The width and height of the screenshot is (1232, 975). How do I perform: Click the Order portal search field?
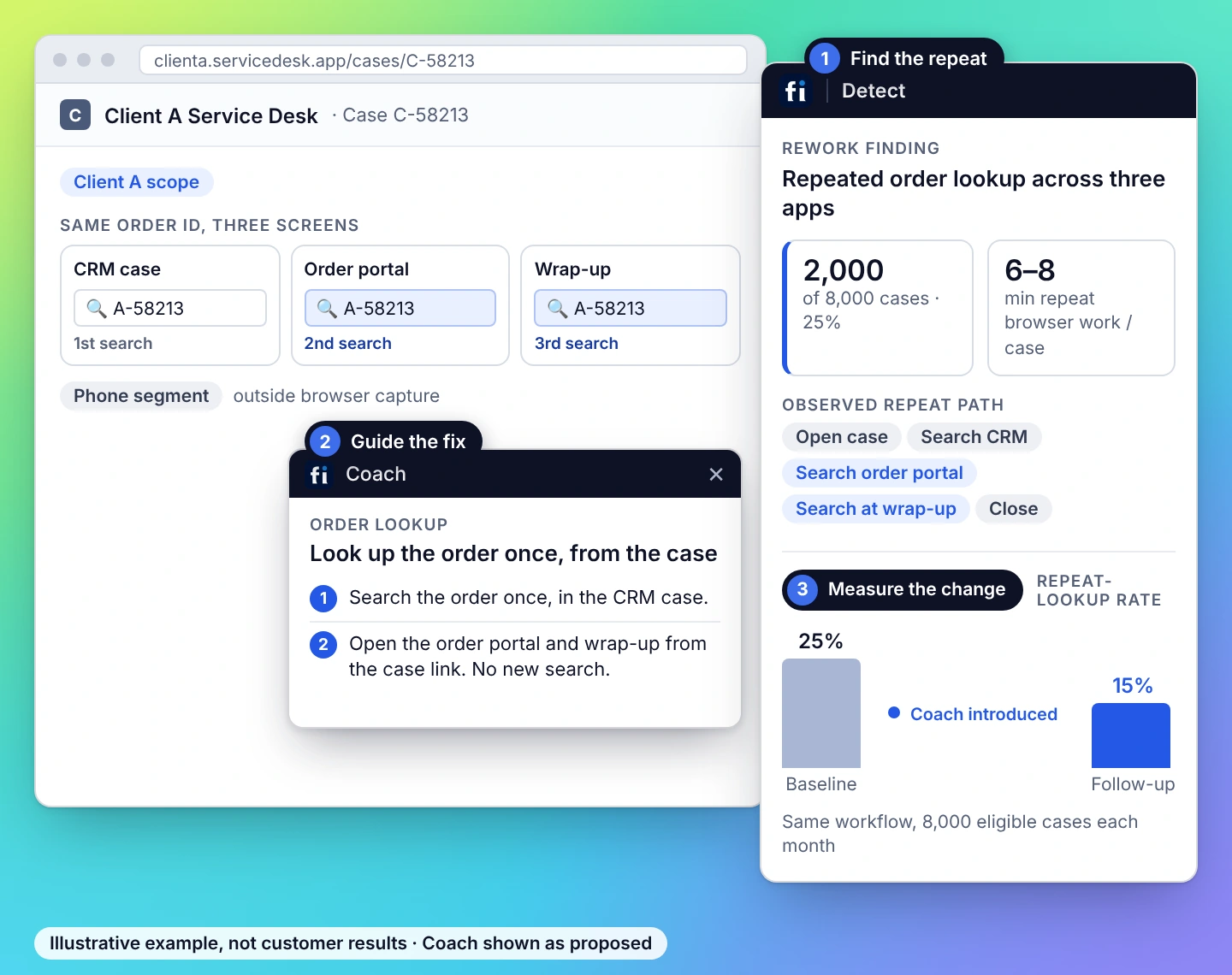(x=400, y=308)
